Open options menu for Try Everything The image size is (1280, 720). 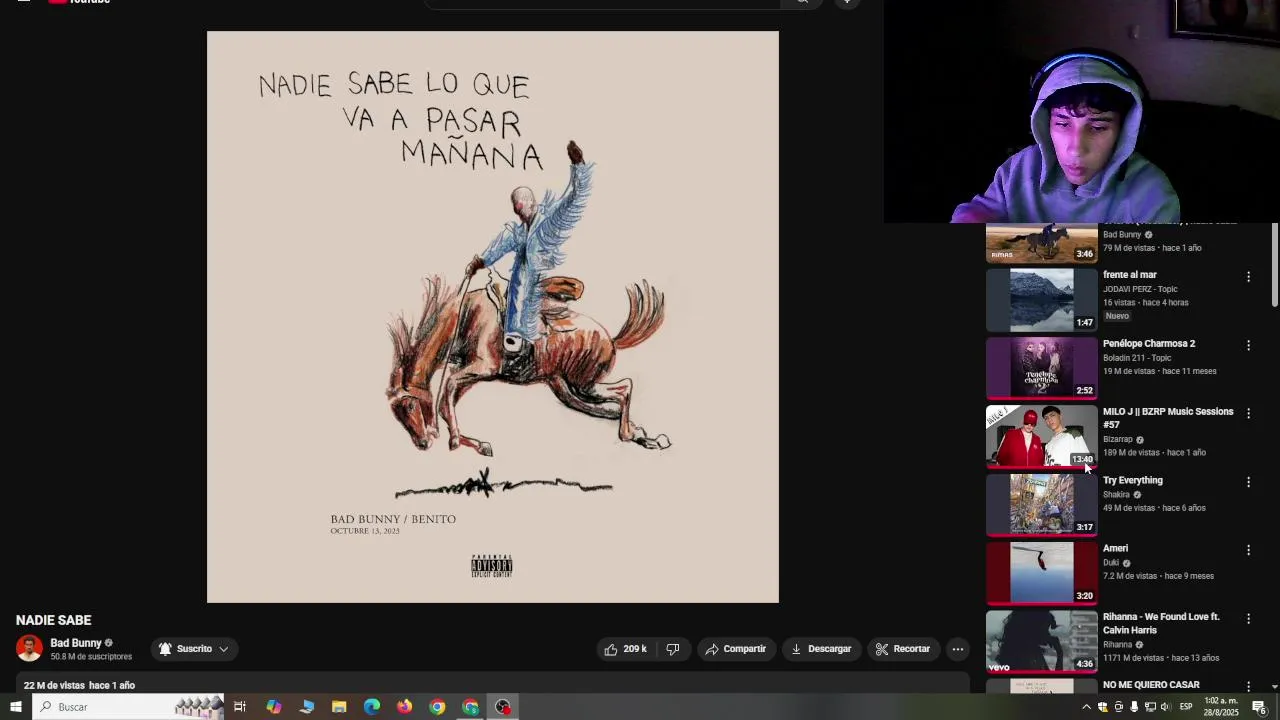[x=1248, y=482]
